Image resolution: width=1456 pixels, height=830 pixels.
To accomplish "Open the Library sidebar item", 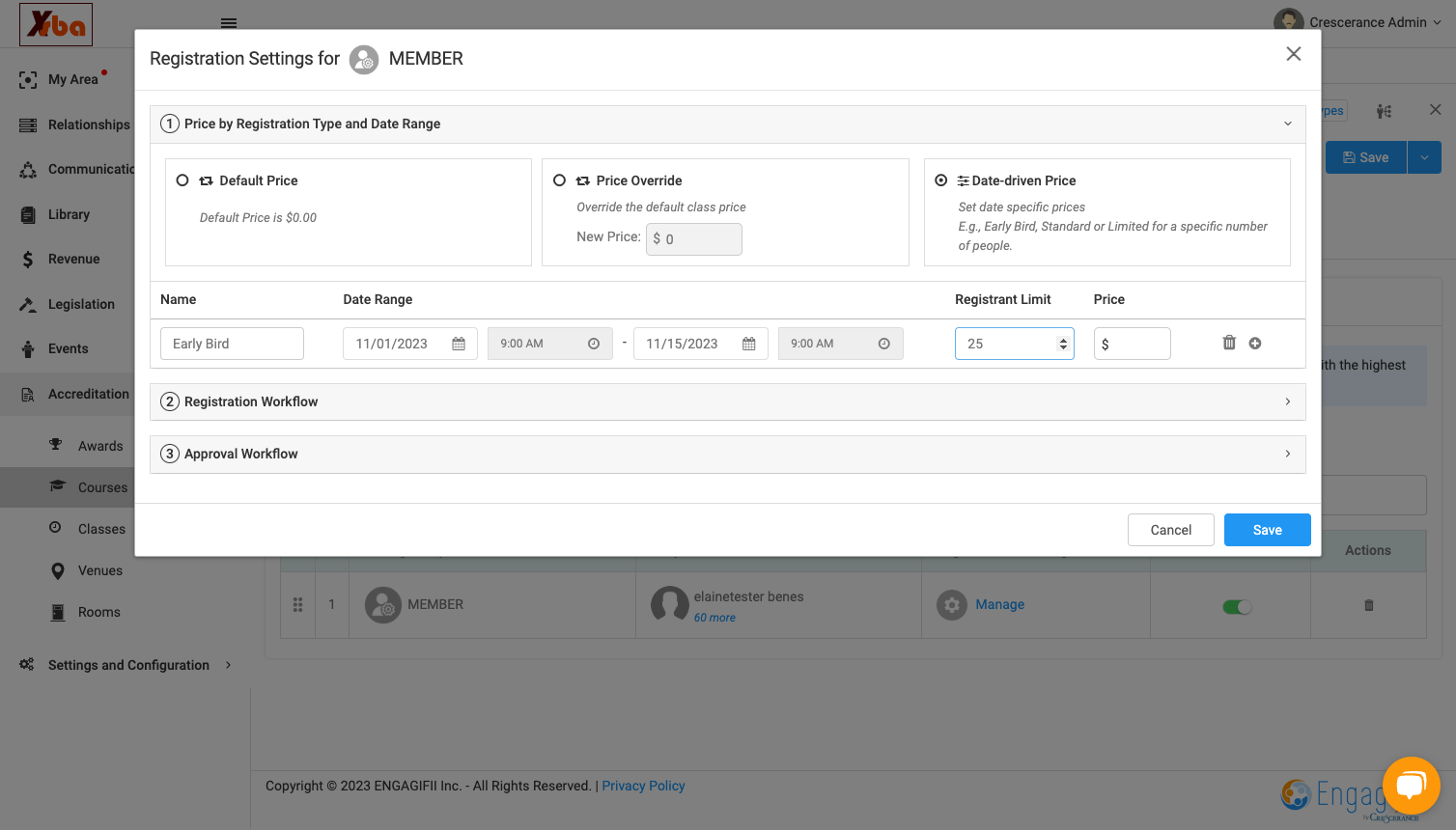I will [68, 214].
